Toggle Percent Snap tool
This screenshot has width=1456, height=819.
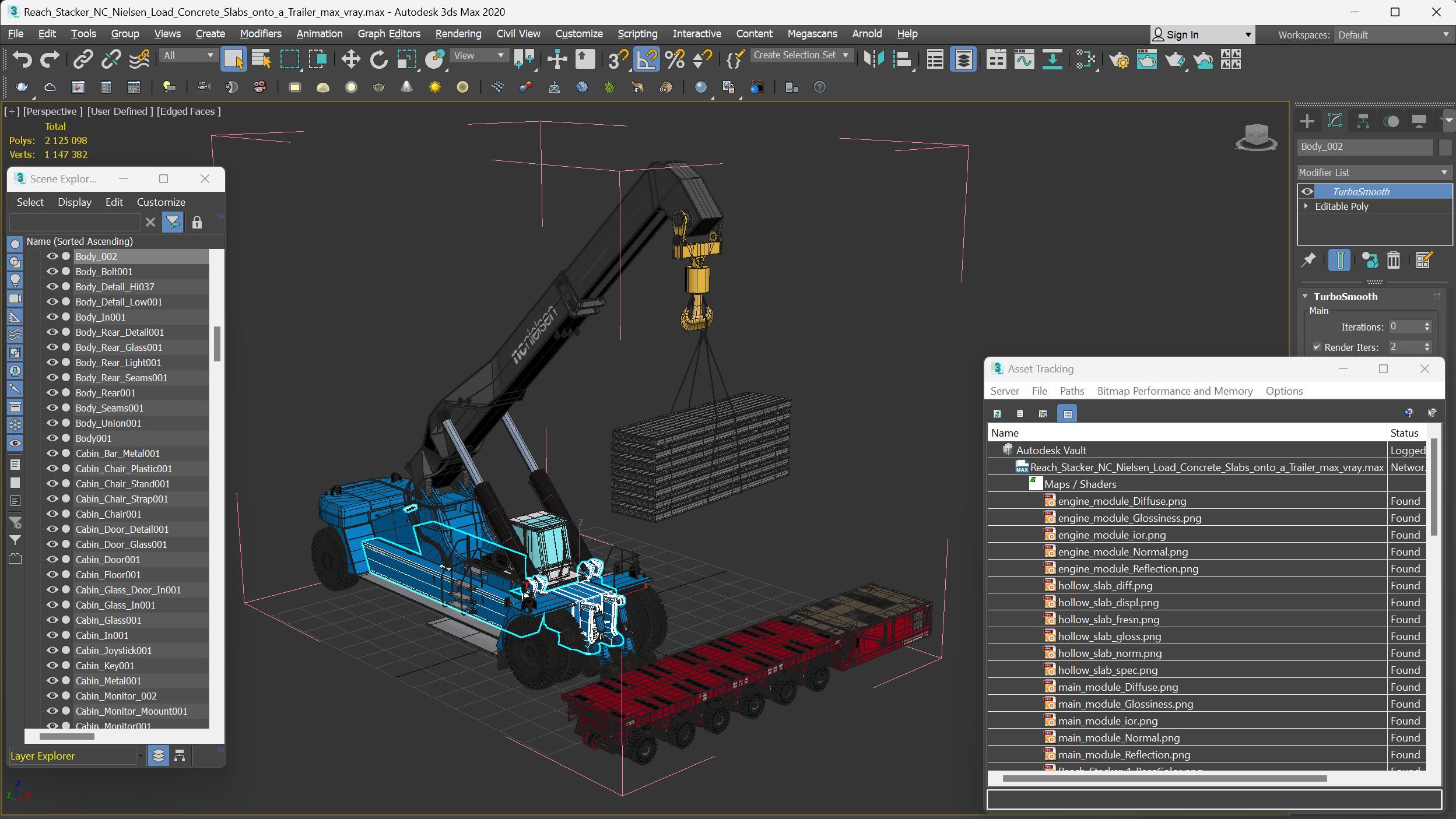675,59
